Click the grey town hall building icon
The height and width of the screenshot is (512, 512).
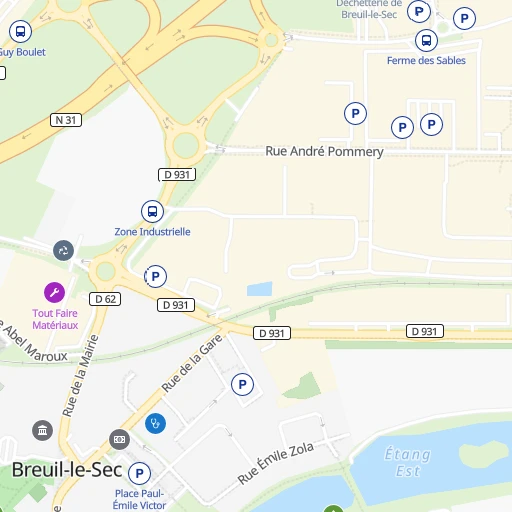click(42, 430)
